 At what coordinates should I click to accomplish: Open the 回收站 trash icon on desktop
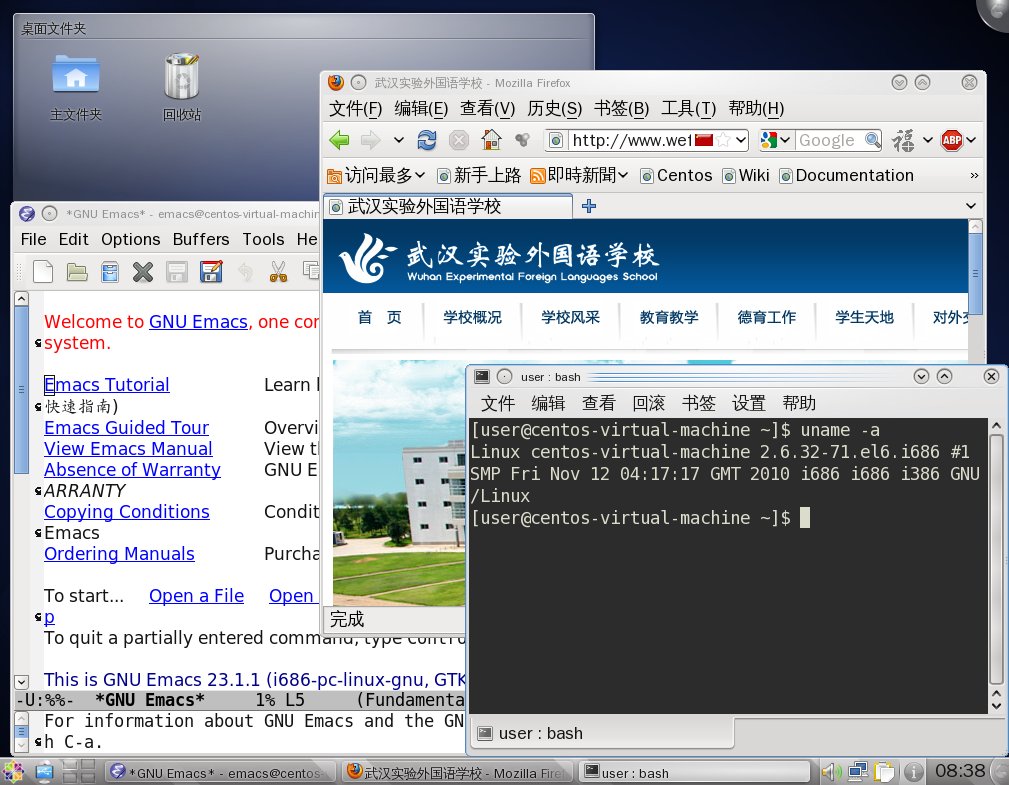click(182, 88)
